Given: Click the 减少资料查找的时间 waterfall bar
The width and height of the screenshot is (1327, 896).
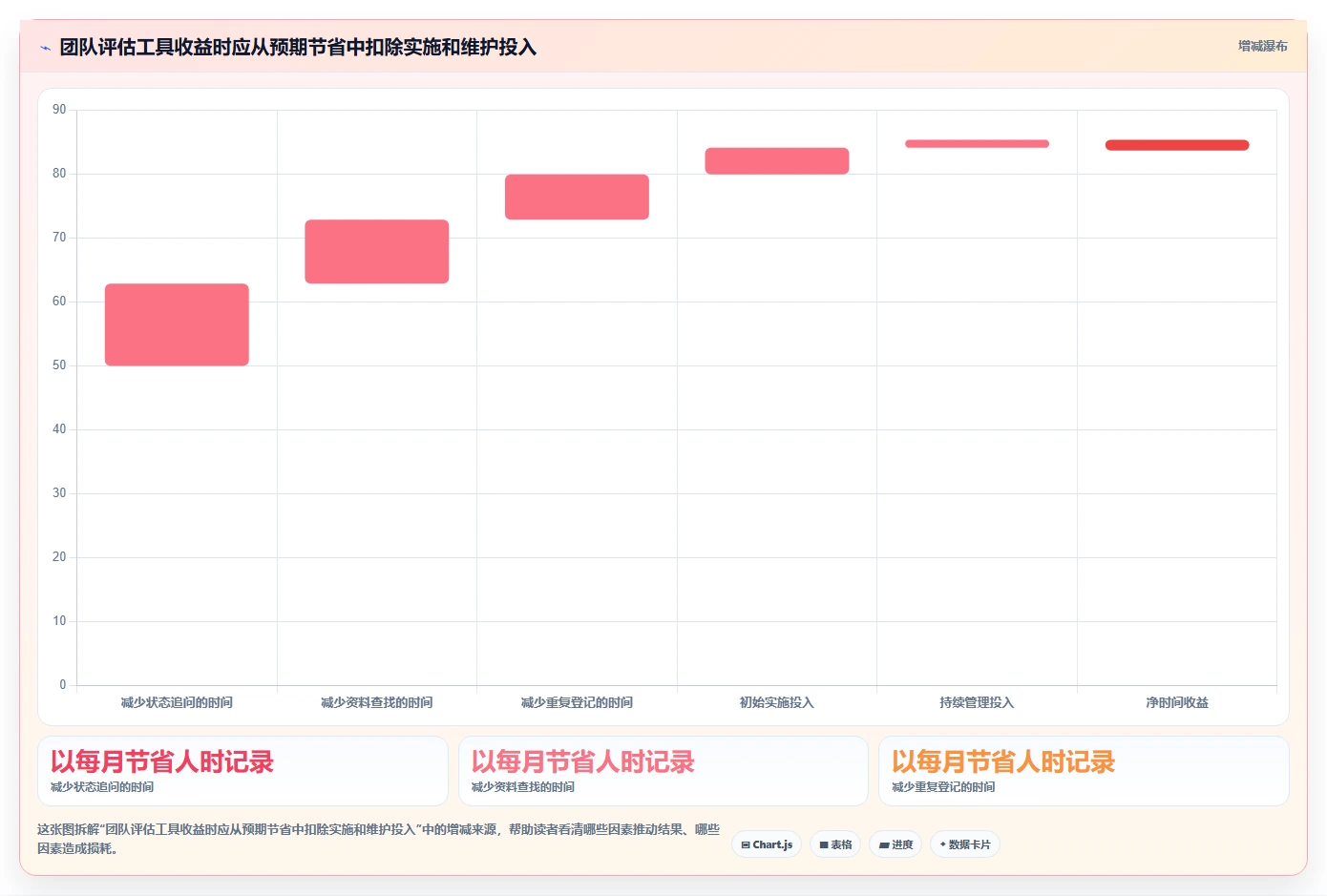Looking at the screenshot, I should pos(377,252).
